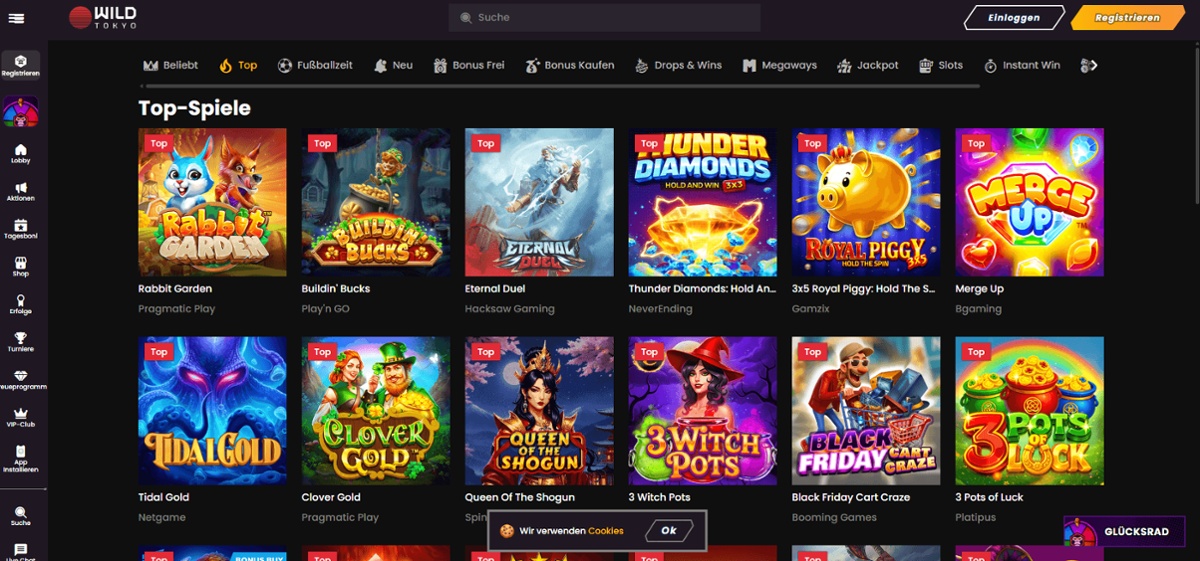Viewport: 1200px width, 561px height.
Task: Open the Megaways category
Action: (x=779, y=65)
